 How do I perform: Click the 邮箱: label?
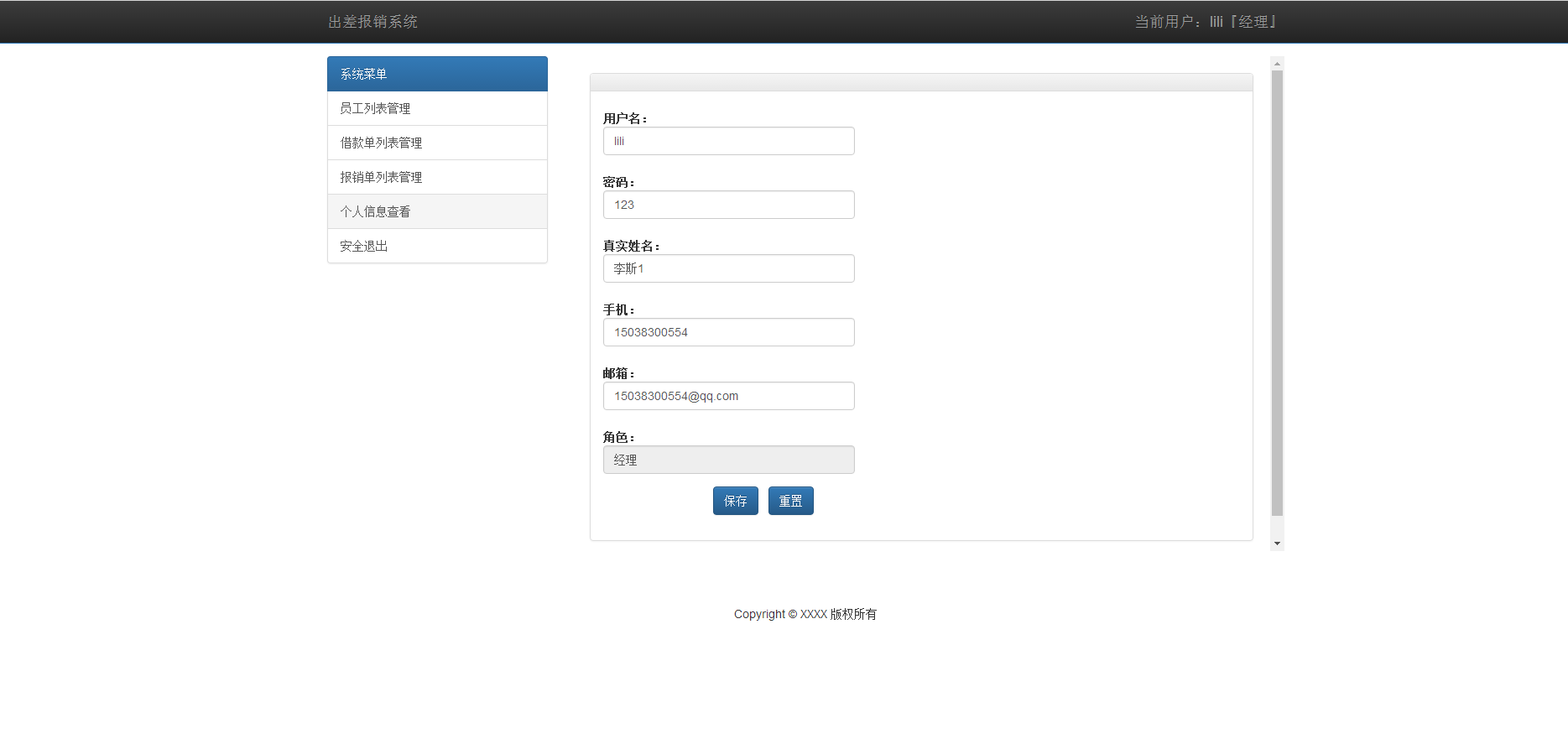pyautogui.click(x=619, y=373)
